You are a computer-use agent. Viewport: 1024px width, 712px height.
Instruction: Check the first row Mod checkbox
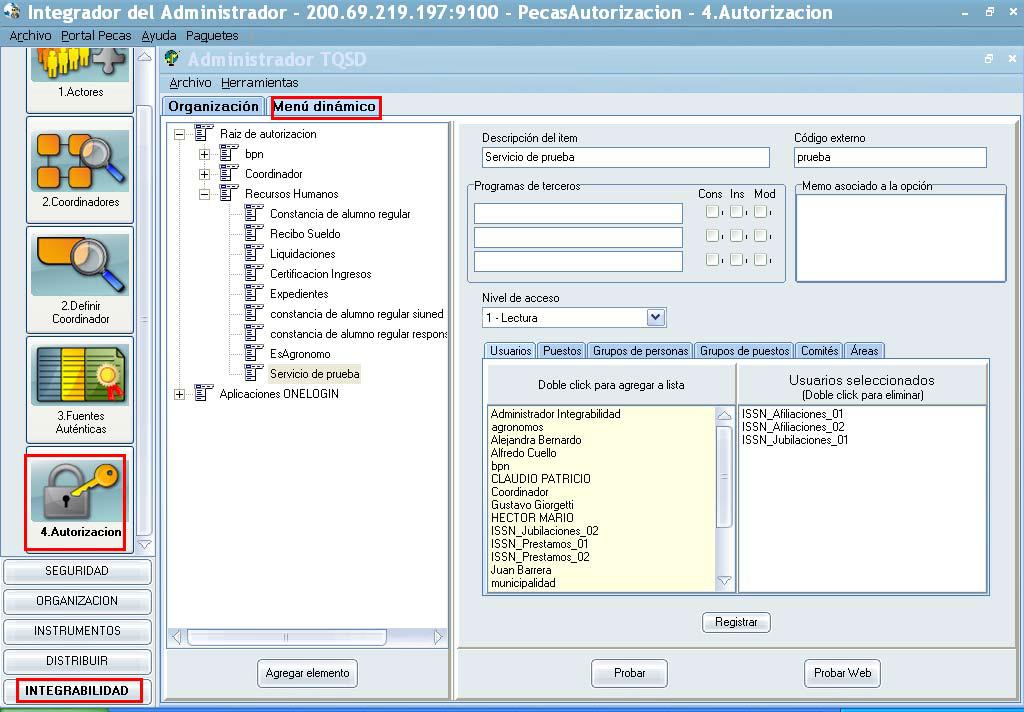pos(761,212)
